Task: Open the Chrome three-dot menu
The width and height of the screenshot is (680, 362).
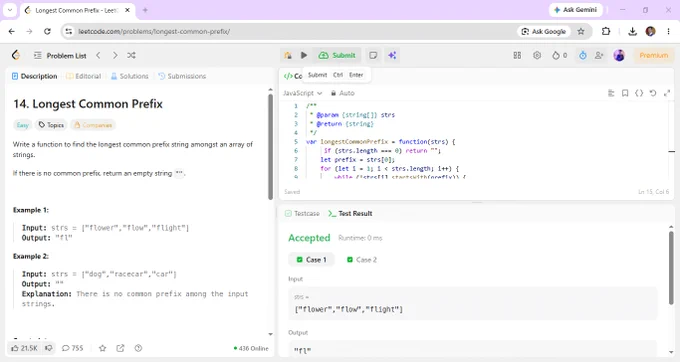Action: click(668, 31)
